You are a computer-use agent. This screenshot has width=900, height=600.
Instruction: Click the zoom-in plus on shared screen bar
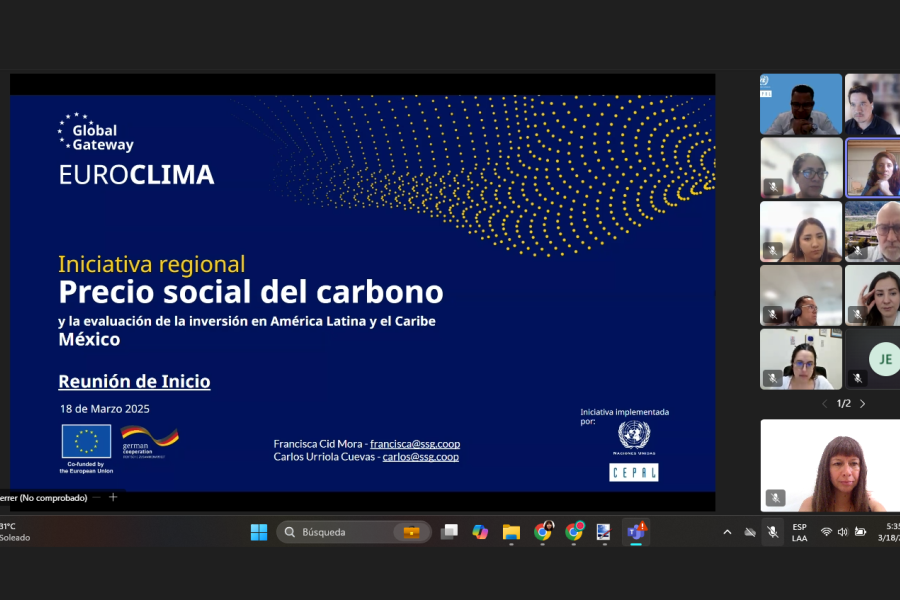coord(113,497)
